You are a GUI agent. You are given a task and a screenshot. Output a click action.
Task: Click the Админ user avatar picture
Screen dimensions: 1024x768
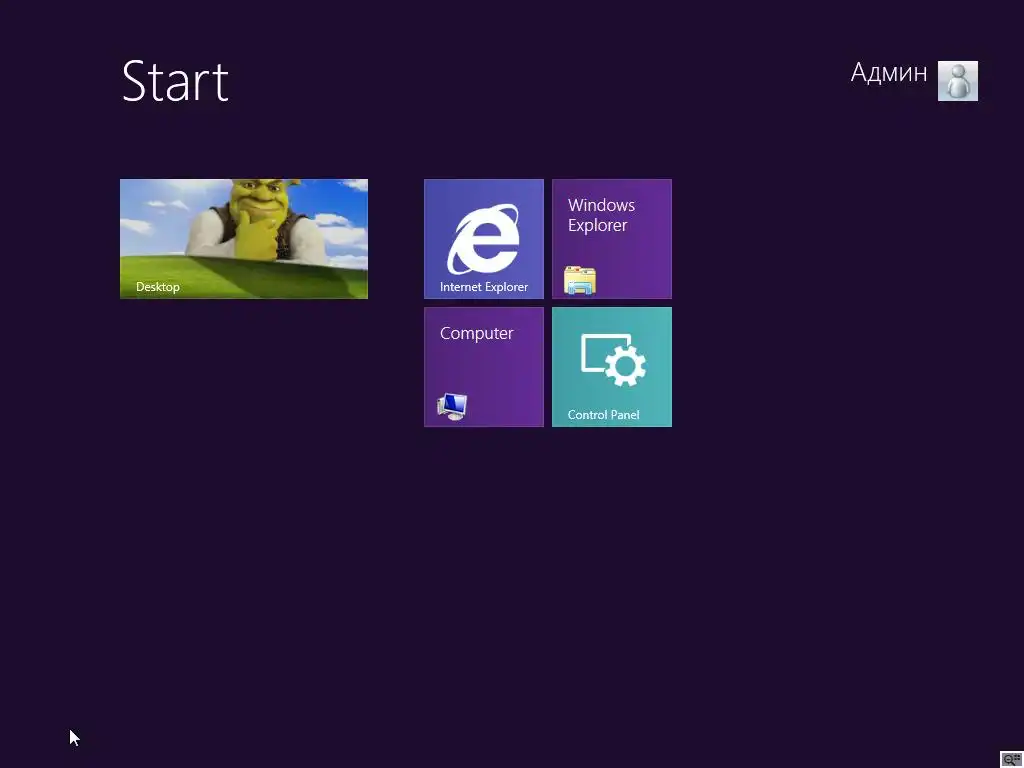pyautogui.click(x=957, y=81)
